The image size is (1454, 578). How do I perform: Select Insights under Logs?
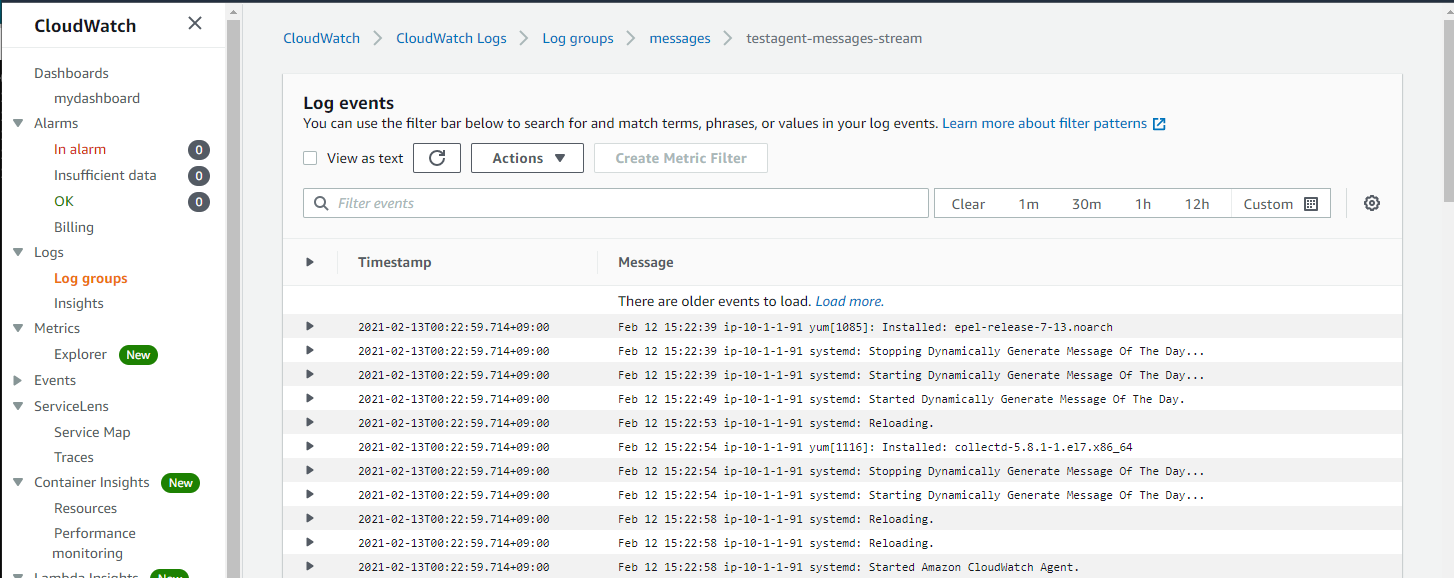click(78, 303)
